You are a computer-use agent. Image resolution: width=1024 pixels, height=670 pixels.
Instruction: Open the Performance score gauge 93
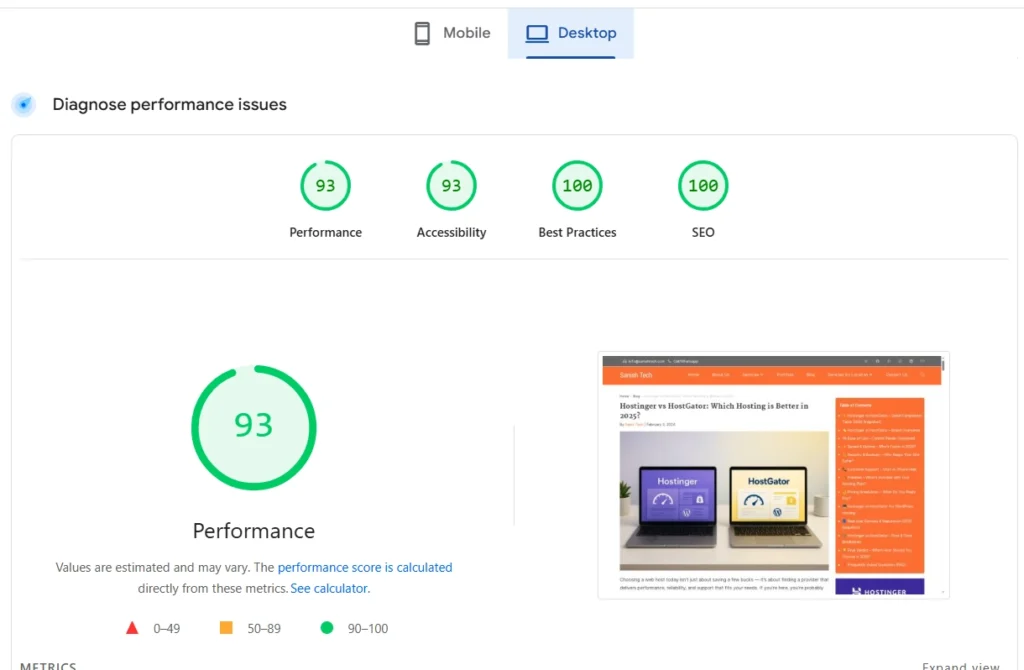coord(325,185)
